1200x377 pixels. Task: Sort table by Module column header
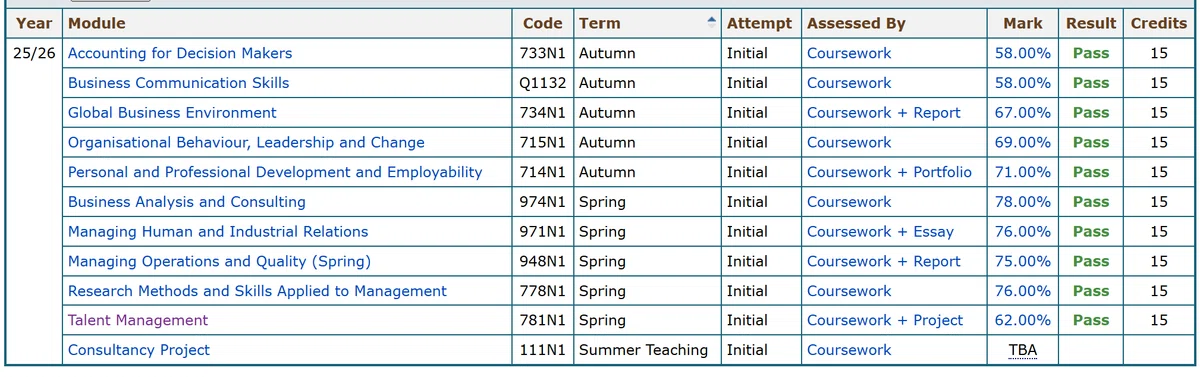click(x=97, y=23)
